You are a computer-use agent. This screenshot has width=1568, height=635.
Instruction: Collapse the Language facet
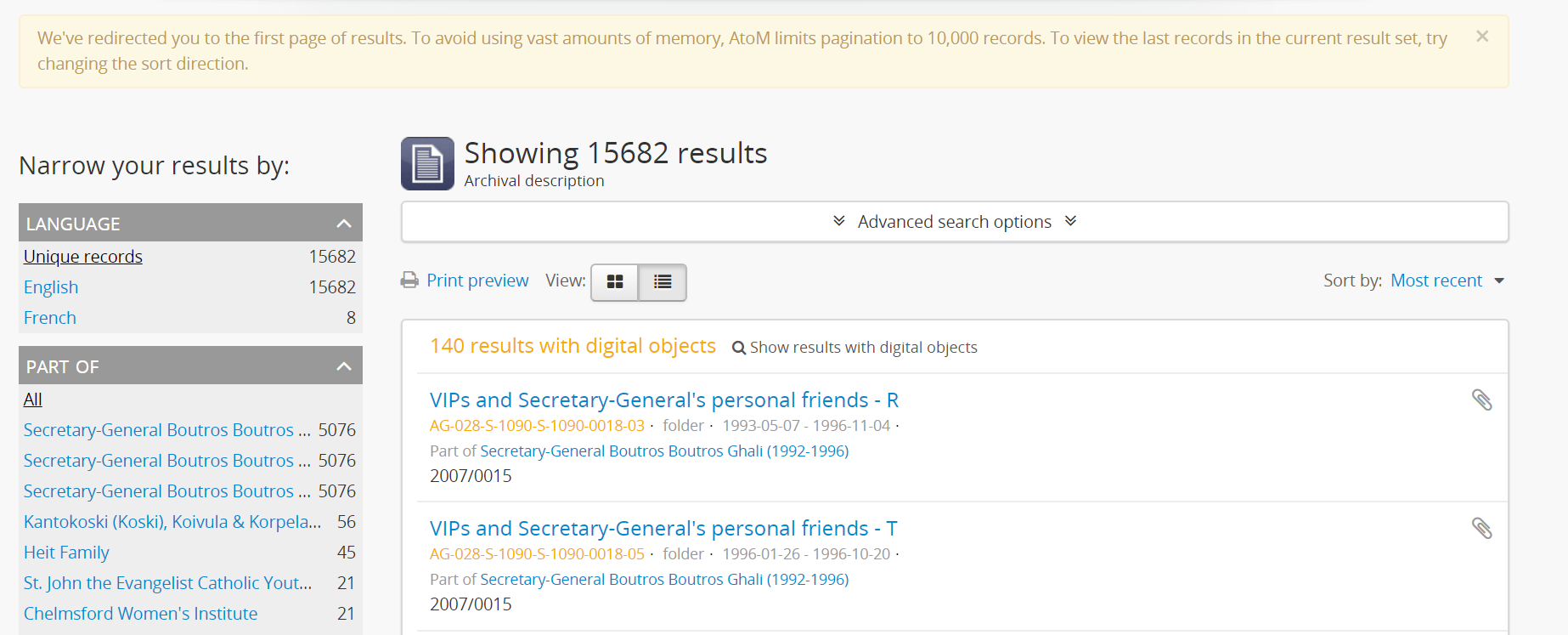343,224
